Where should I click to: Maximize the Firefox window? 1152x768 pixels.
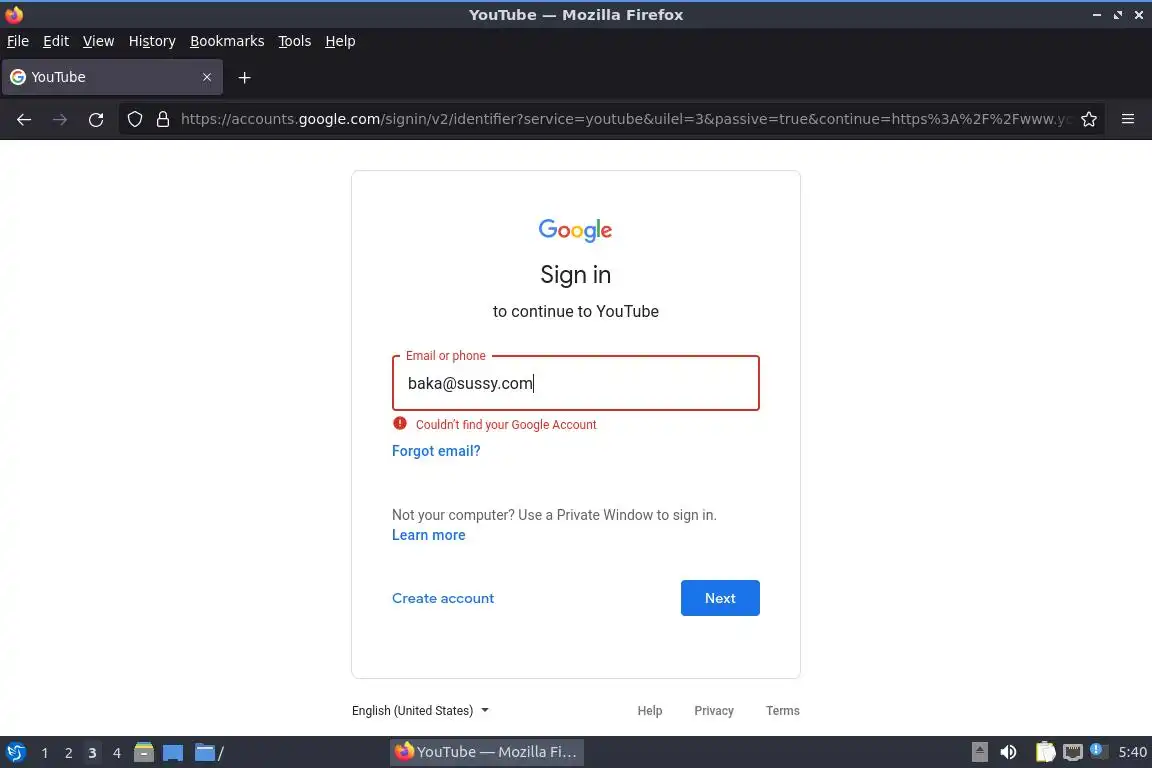(1118, 15)
